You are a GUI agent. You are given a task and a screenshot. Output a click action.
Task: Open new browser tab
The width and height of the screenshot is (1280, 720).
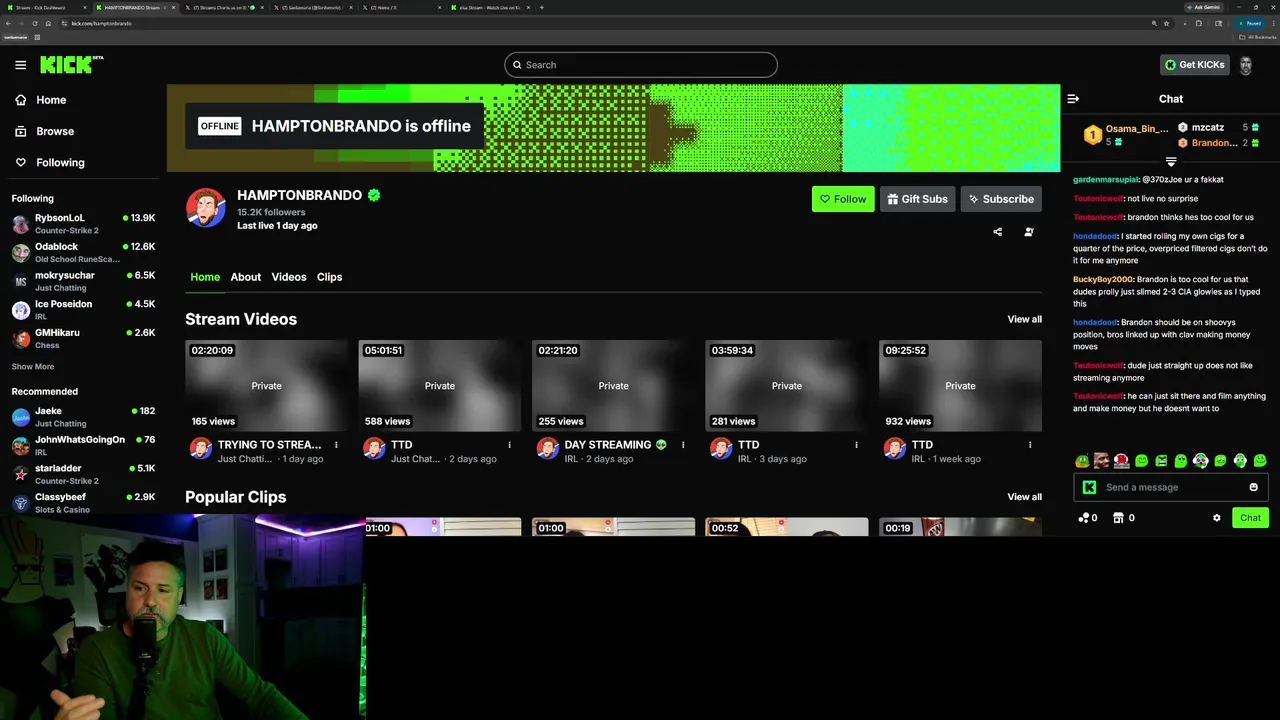(542, 7)
